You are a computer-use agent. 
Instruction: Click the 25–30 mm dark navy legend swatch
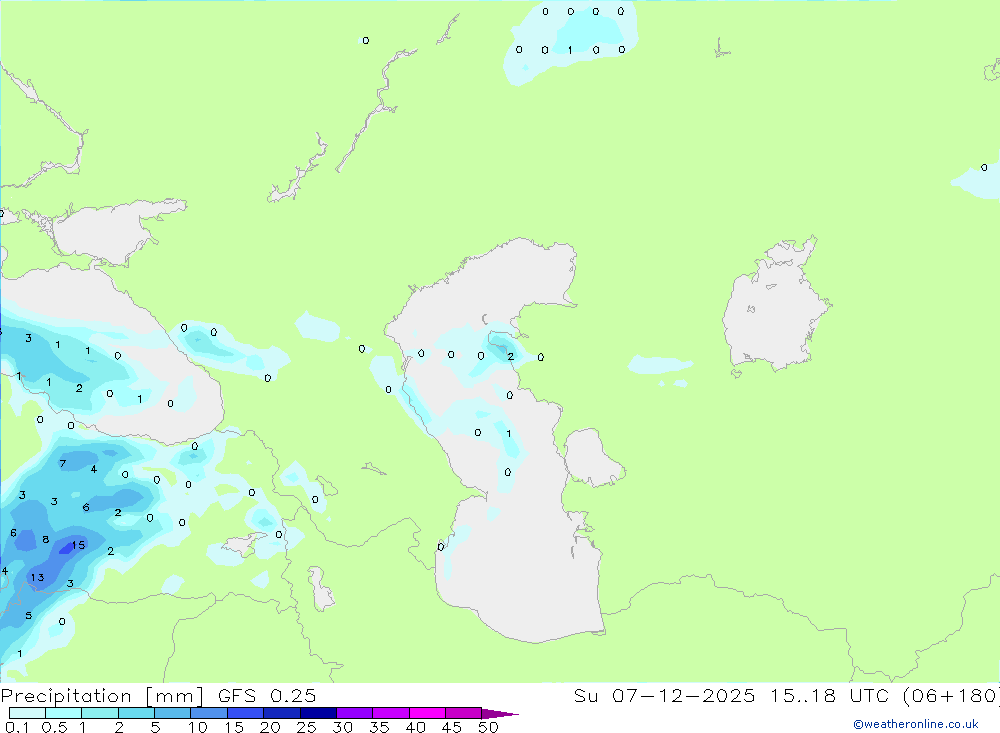(x=318, y=713)
